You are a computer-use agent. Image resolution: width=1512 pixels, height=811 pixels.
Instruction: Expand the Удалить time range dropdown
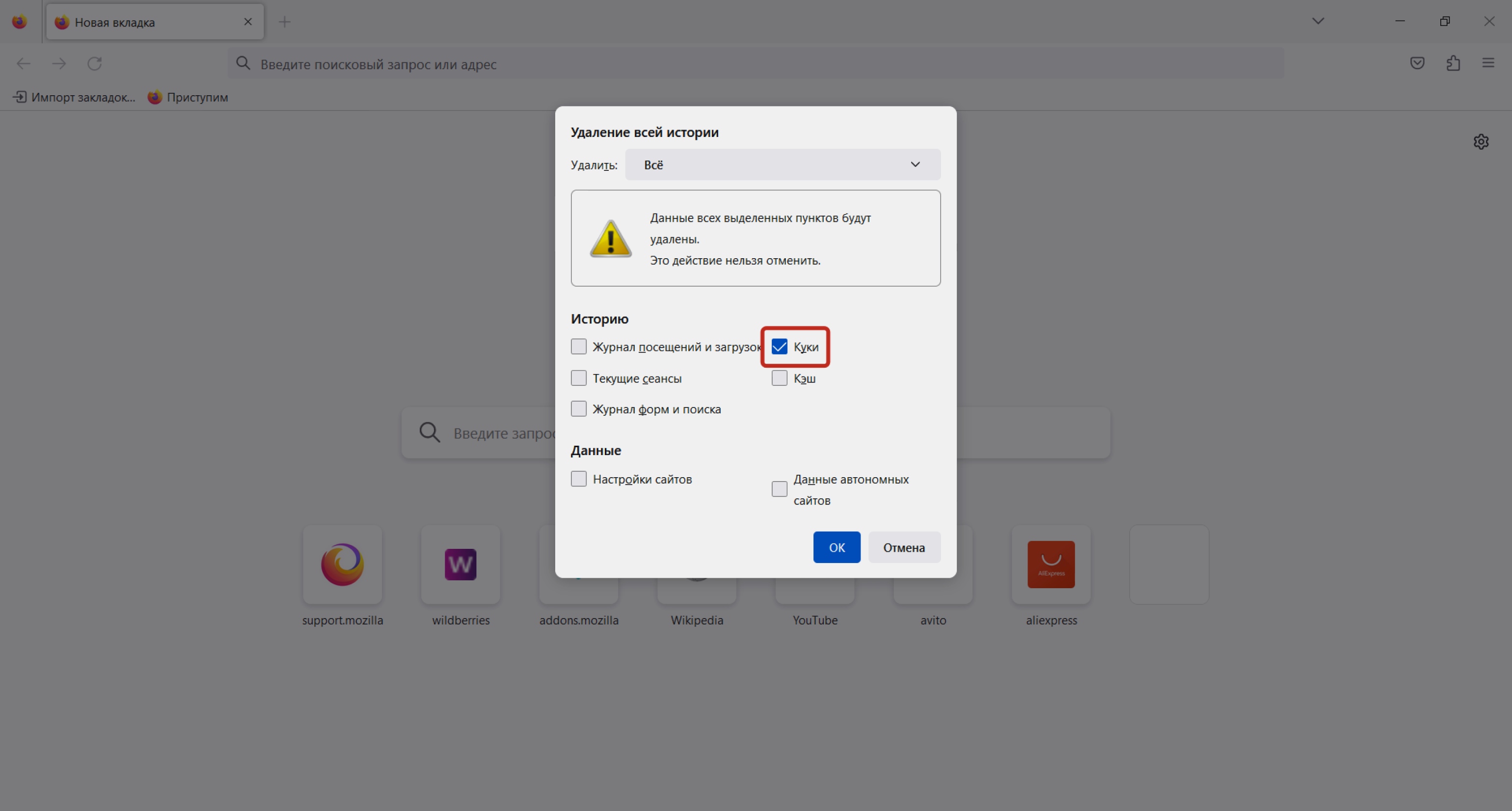tap(783, 164)
